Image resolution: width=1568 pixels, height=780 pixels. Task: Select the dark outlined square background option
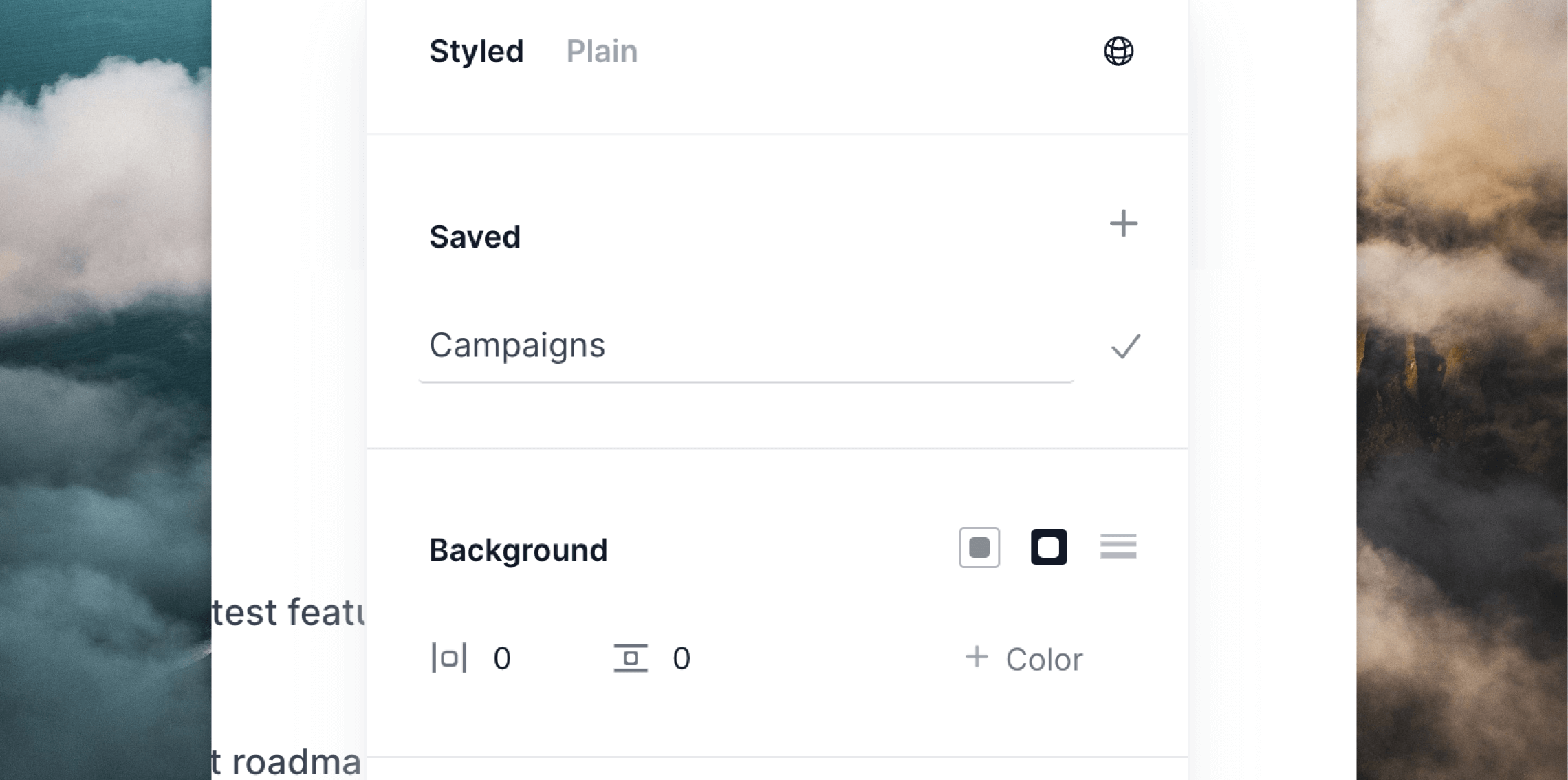pyautogui.click(x=1049, y=548)
